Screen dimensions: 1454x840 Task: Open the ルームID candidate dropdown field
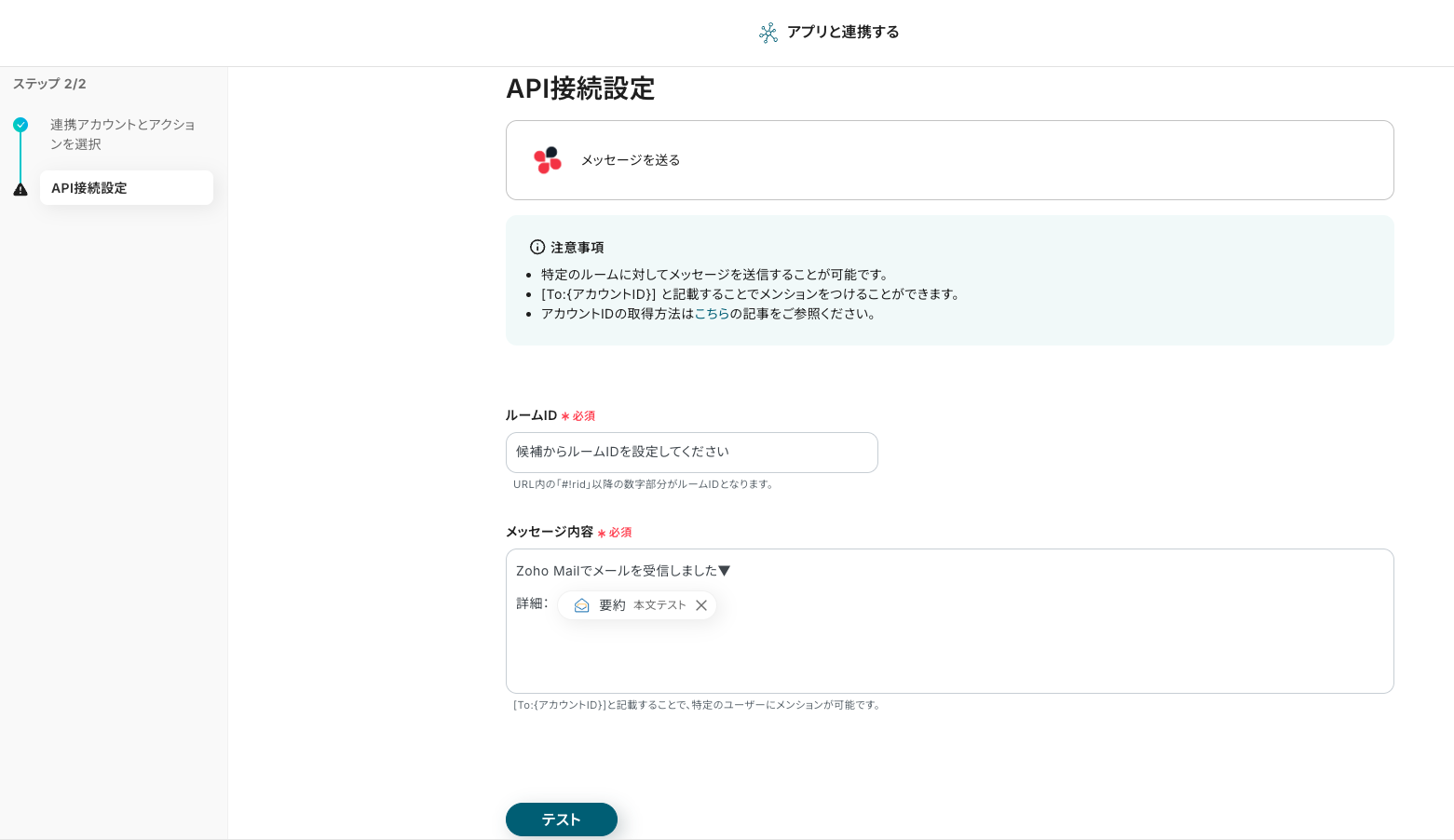click(691, 453)
